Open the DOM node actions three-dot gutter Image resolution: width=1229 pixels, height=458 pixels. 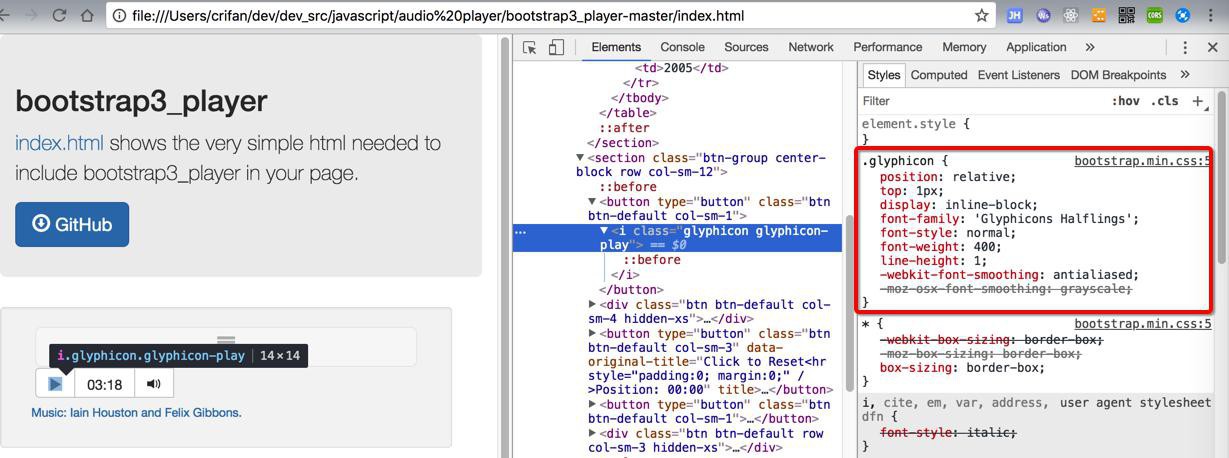point(520,231)
